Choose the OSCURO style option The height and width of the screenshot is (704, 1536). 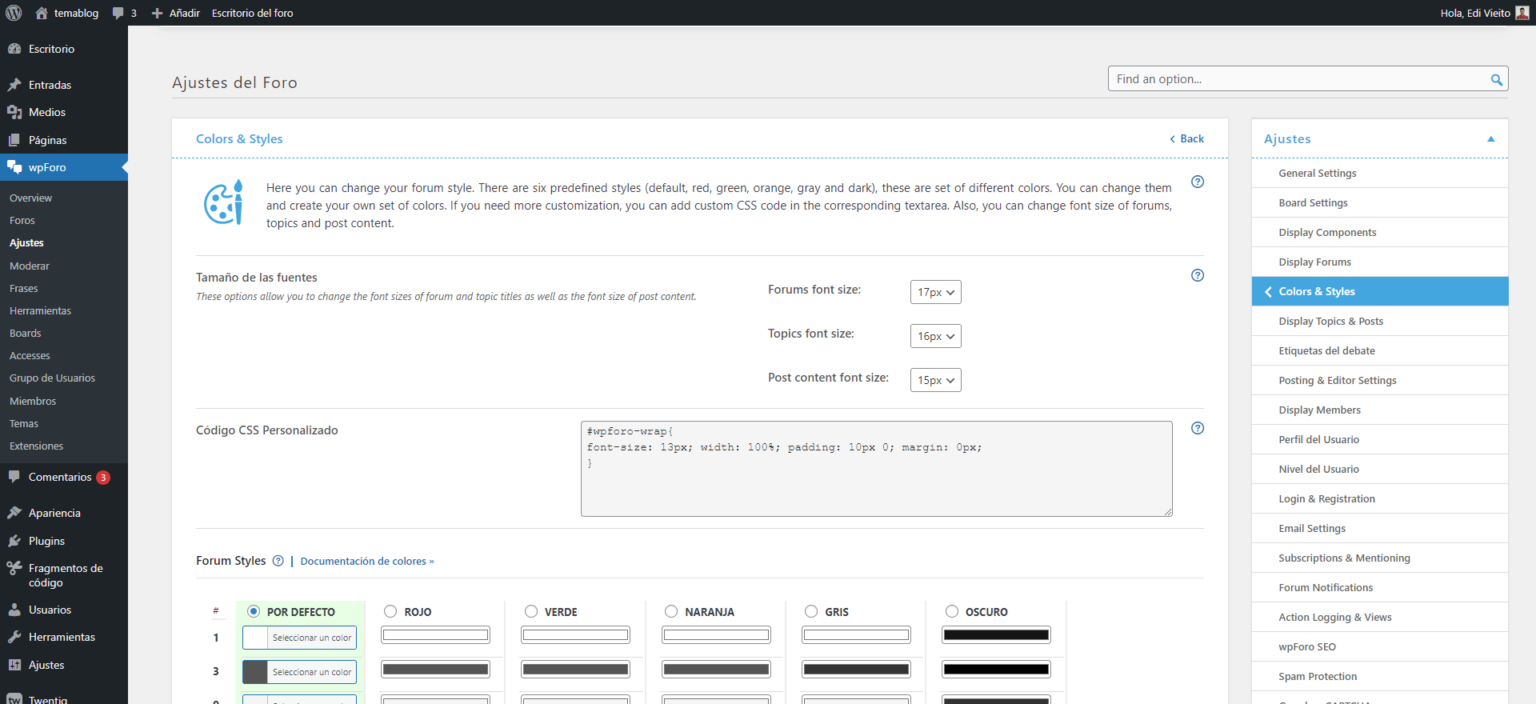tap(951, 611)
